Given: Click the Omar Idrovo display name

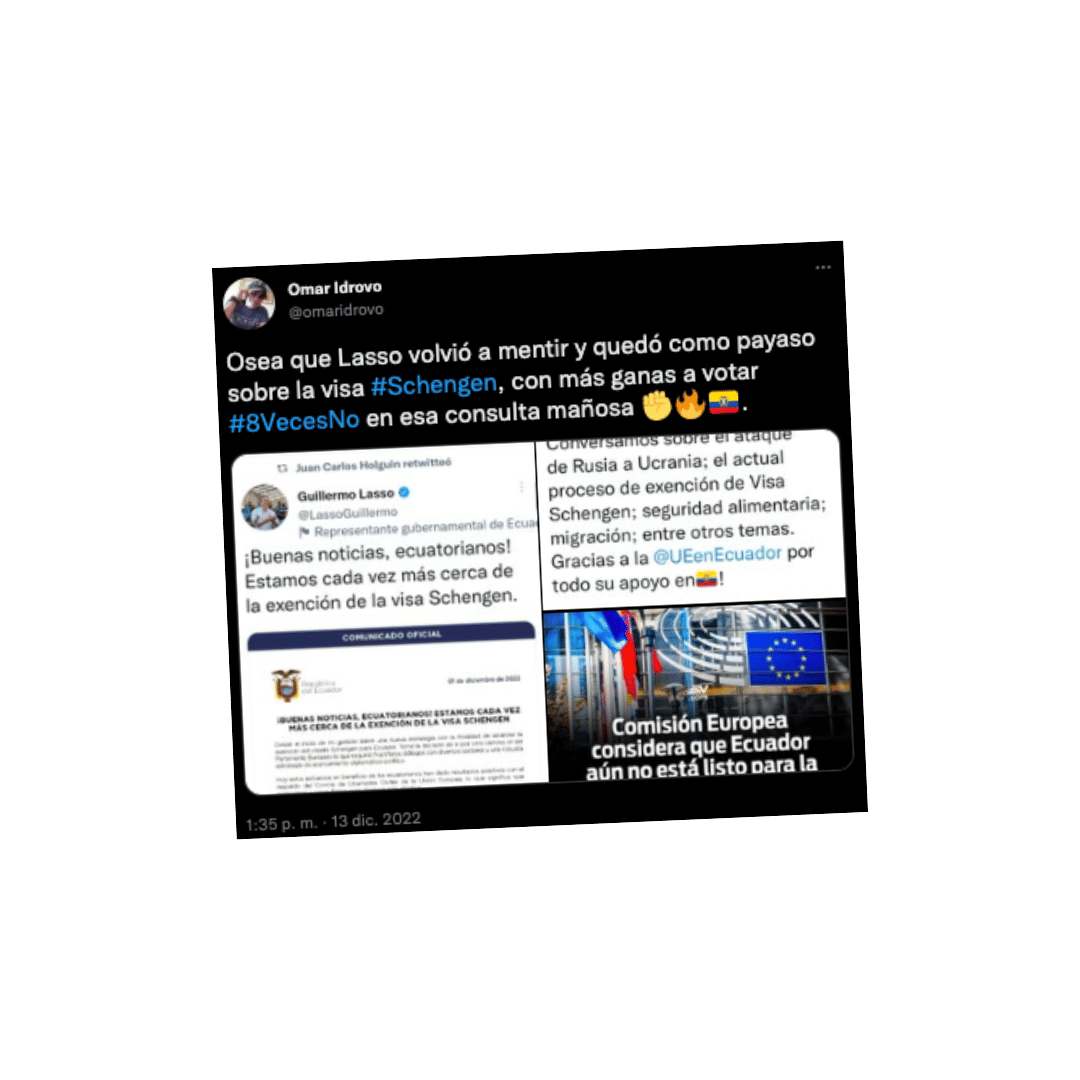Looking at the screenshot, I should pyautogui.click(x=335, y=288).
